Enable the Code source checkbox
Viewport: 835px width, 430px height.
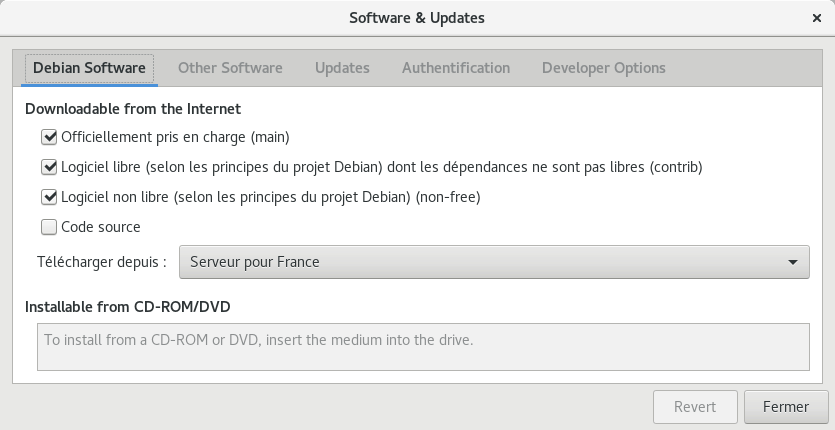click(x=49, y=227)
